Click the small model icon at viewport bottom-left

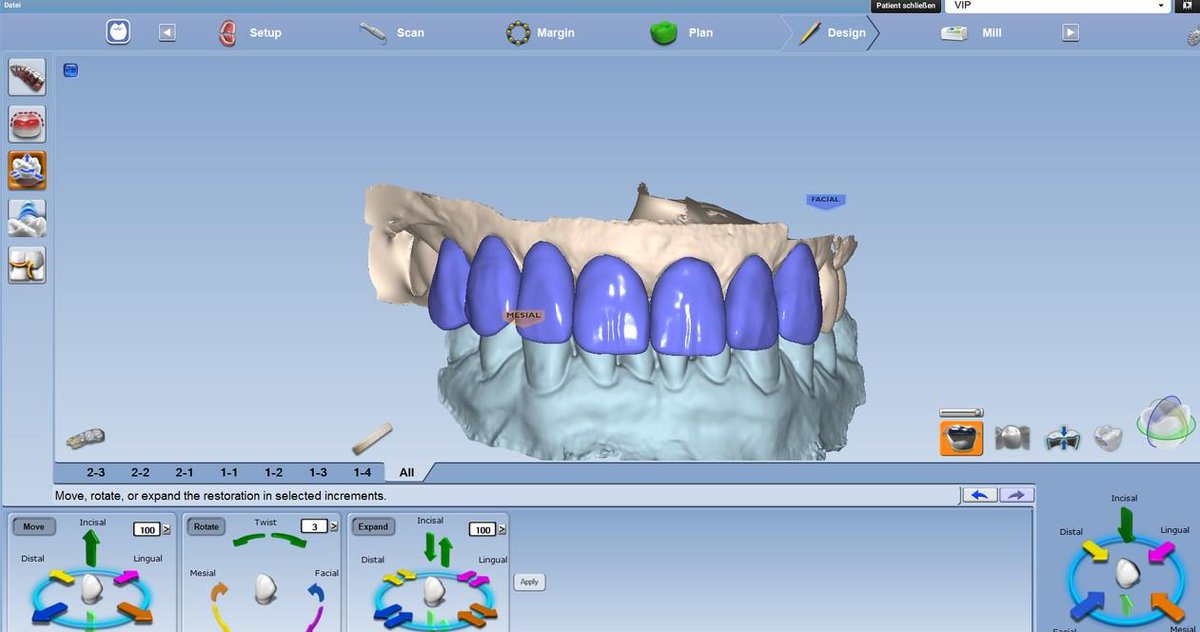coord(86,438)
